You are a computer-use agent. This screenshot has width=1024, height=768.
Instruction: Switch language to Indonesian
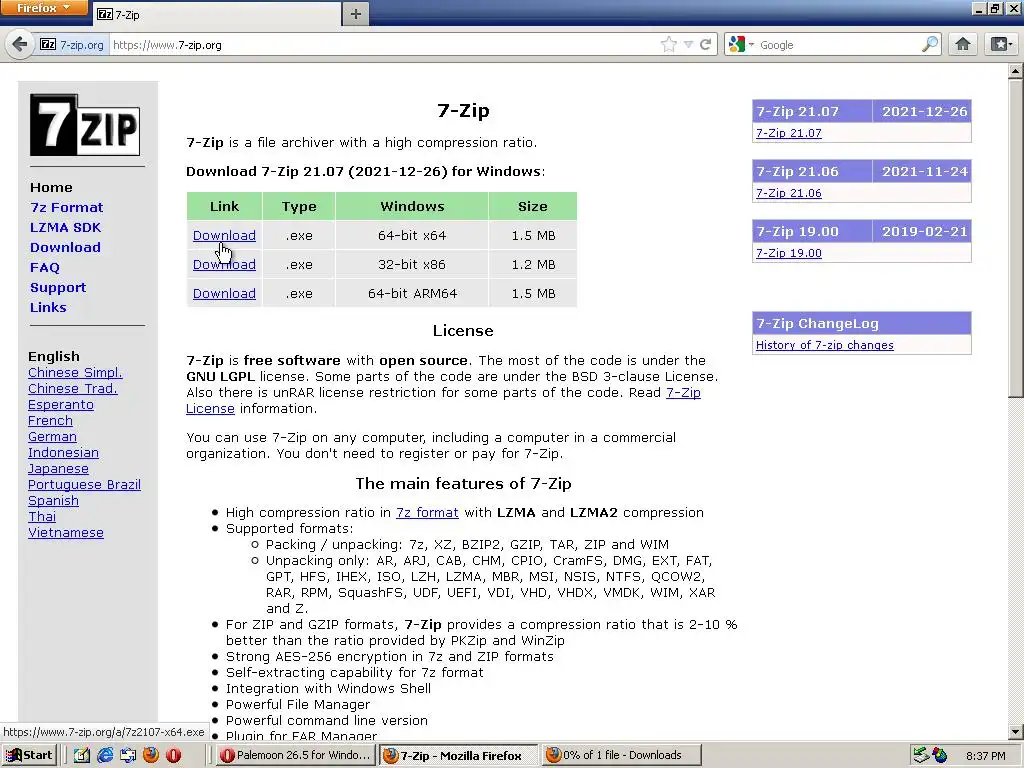pos(63,453)
